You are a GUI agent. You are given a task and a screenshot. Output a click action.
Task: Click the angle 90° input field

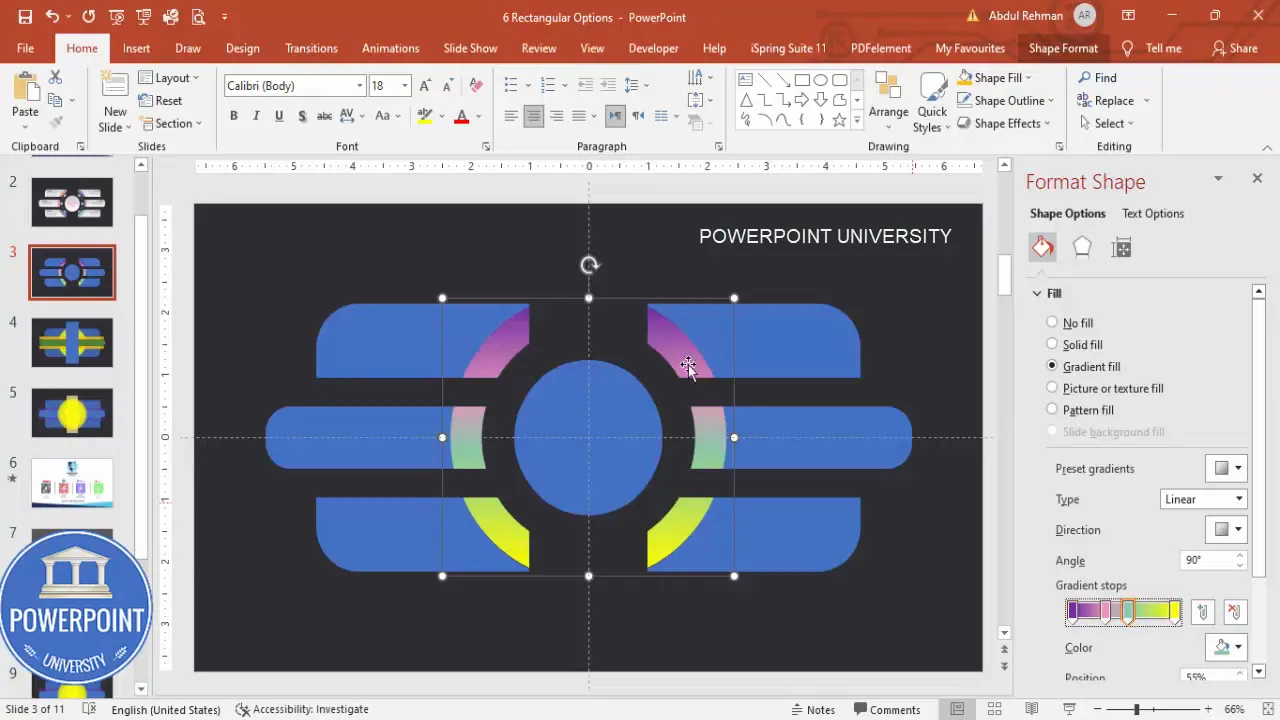[x=1207, y=560]
